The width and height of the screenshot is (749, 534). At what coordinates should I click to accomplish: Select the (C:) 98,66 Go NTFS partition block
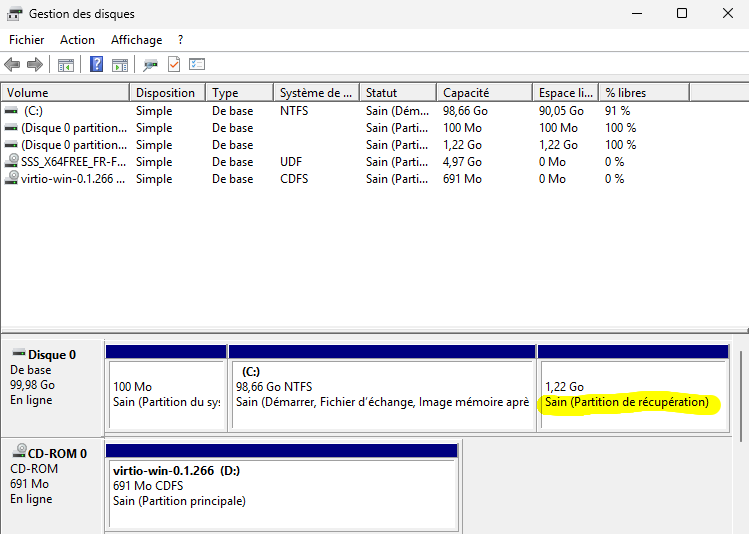point(381,394)
